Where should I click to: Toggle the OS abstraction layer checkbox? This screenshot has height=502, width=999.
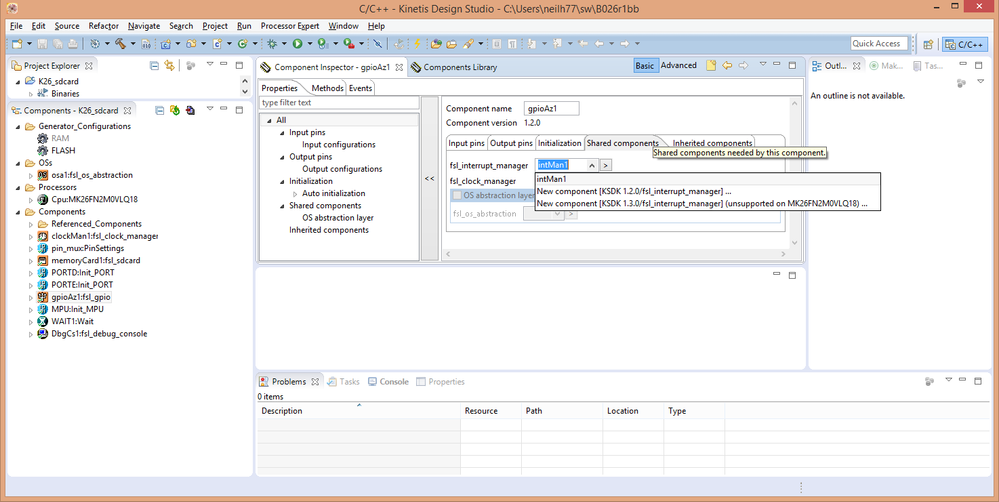pos(457,196)
